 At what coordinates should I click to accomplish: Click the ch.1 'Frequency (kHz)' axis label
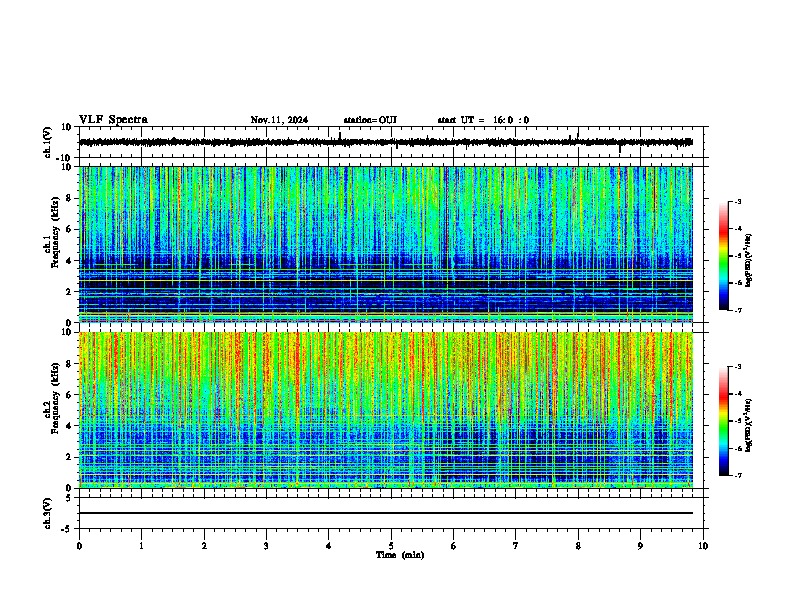point(55,232)
